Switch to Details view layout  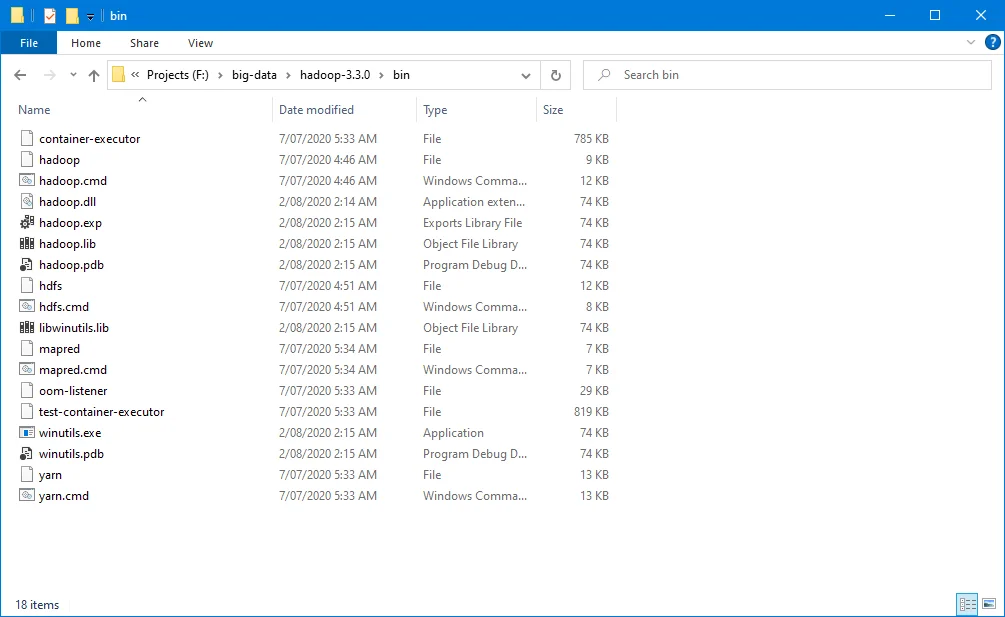click(x=967, y=603)
